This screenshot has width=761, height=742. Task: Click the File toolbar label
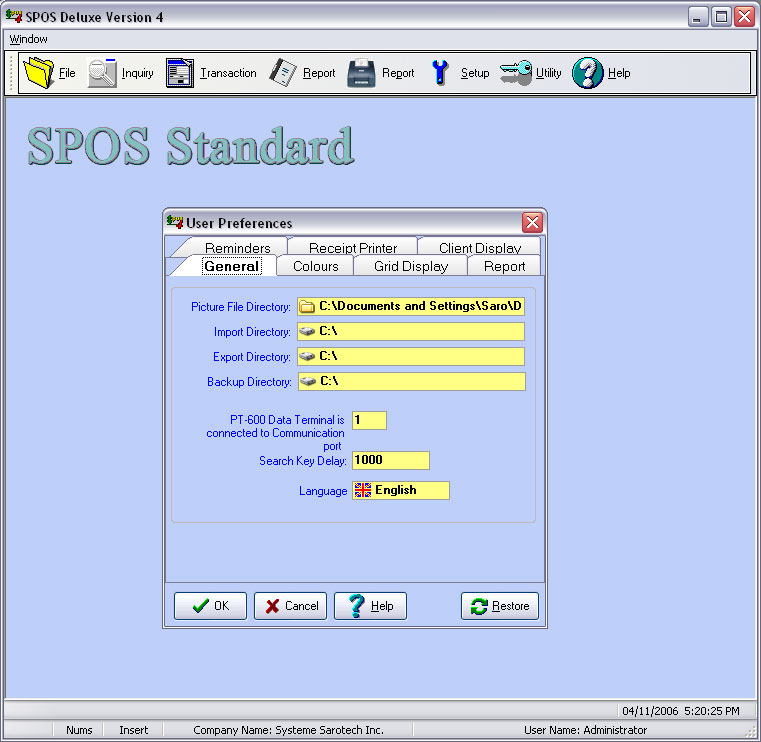pyautogui.click(x=67, y=73)
